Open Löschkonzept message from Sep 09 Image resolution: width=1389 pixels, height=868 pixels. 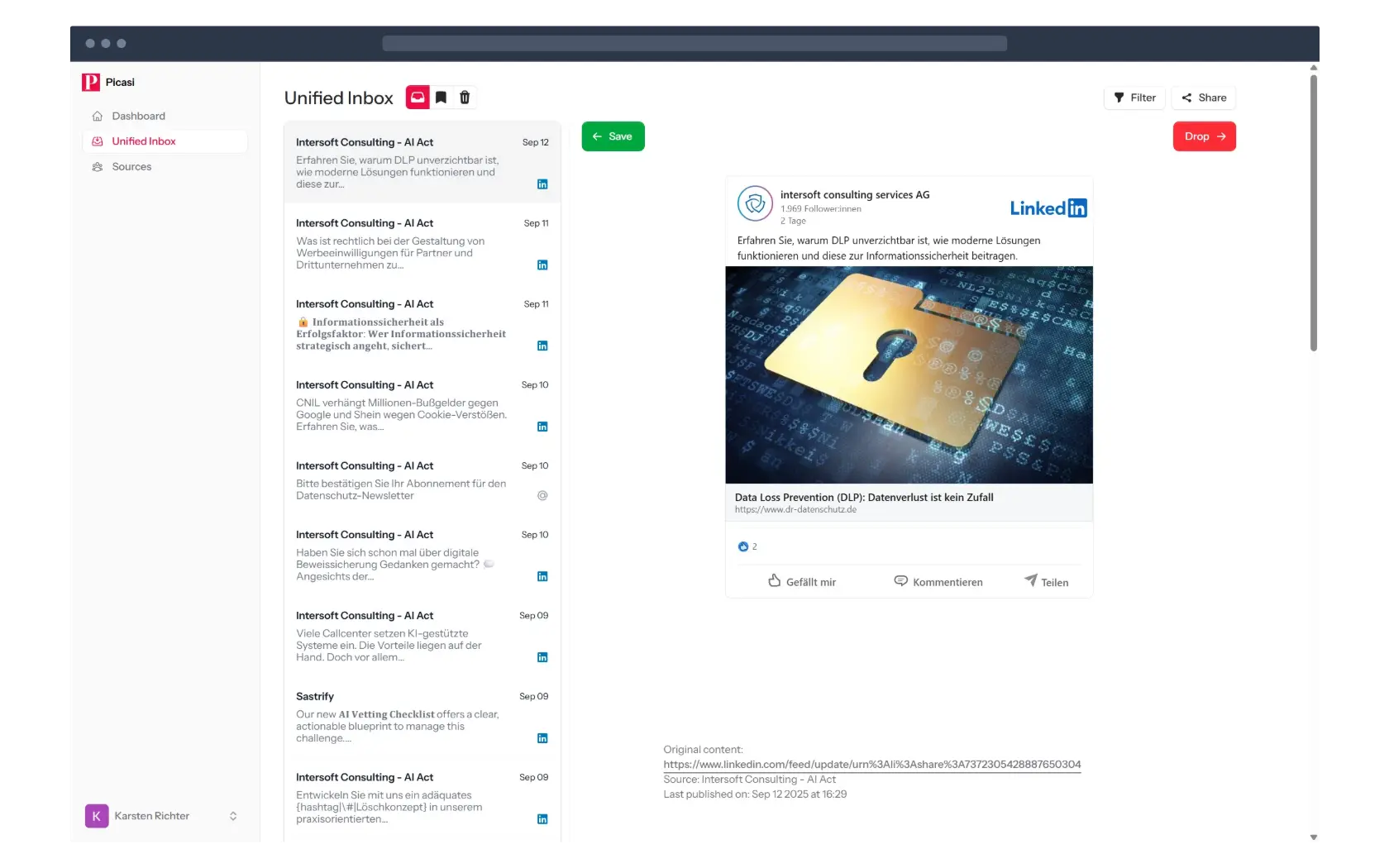point(422,799)
